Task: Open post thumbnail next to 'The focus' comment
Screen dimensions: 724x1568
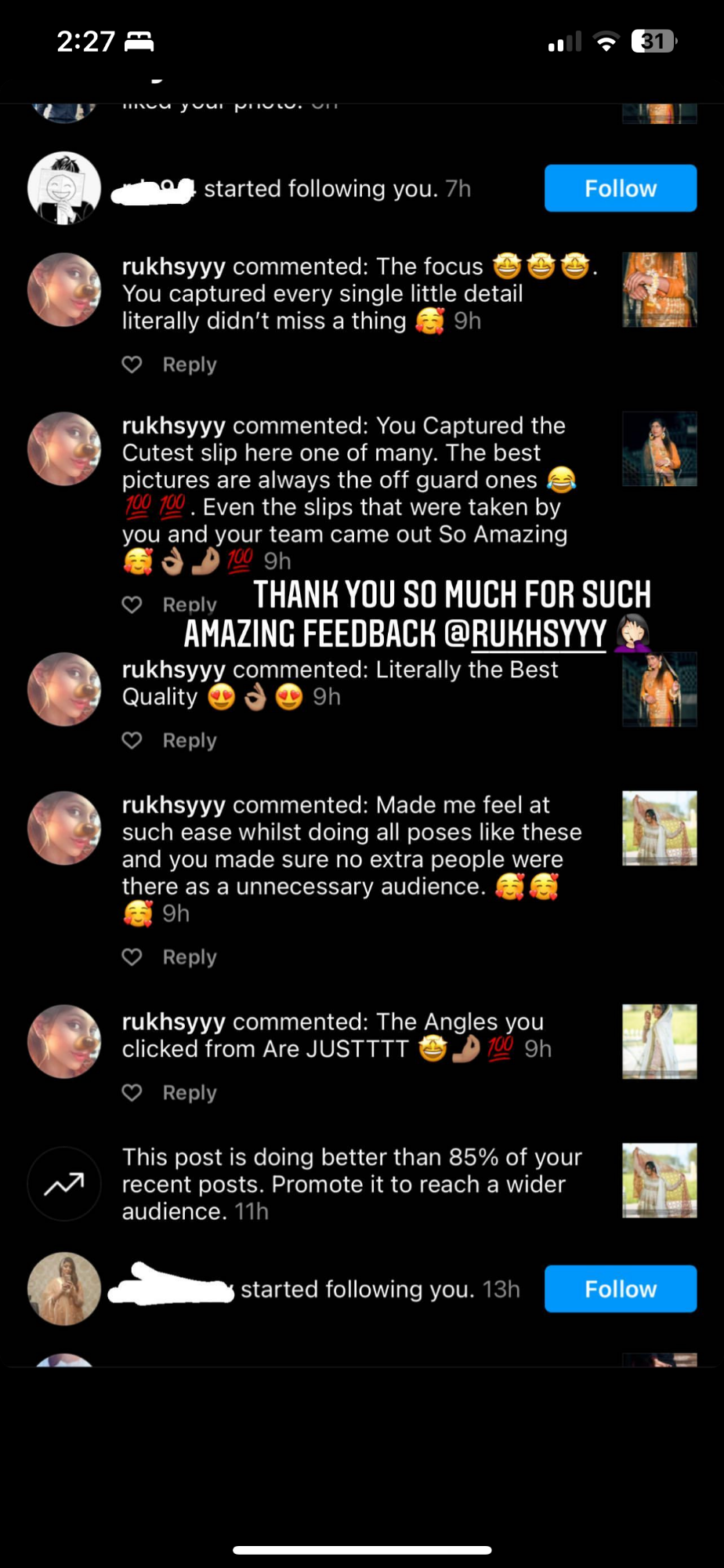Action: point(660,289)
